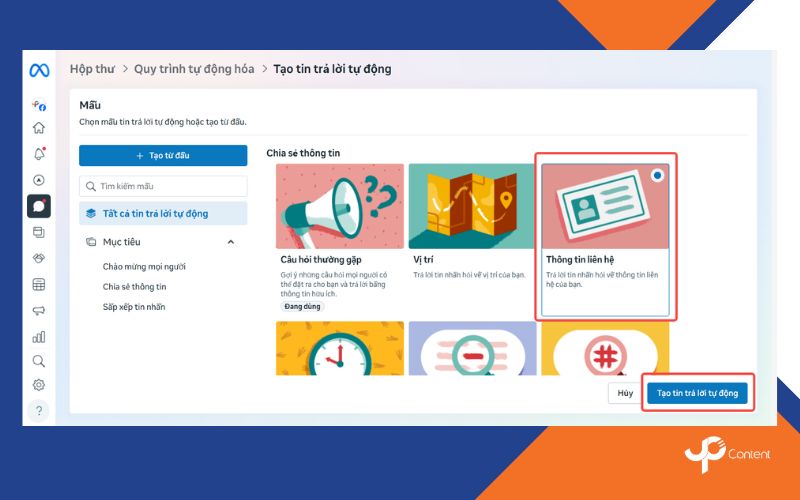Click the Tạo tin trả lời tự động button
Image resolution: width=800 pixels, height=500 pixels.
(697, 393)
